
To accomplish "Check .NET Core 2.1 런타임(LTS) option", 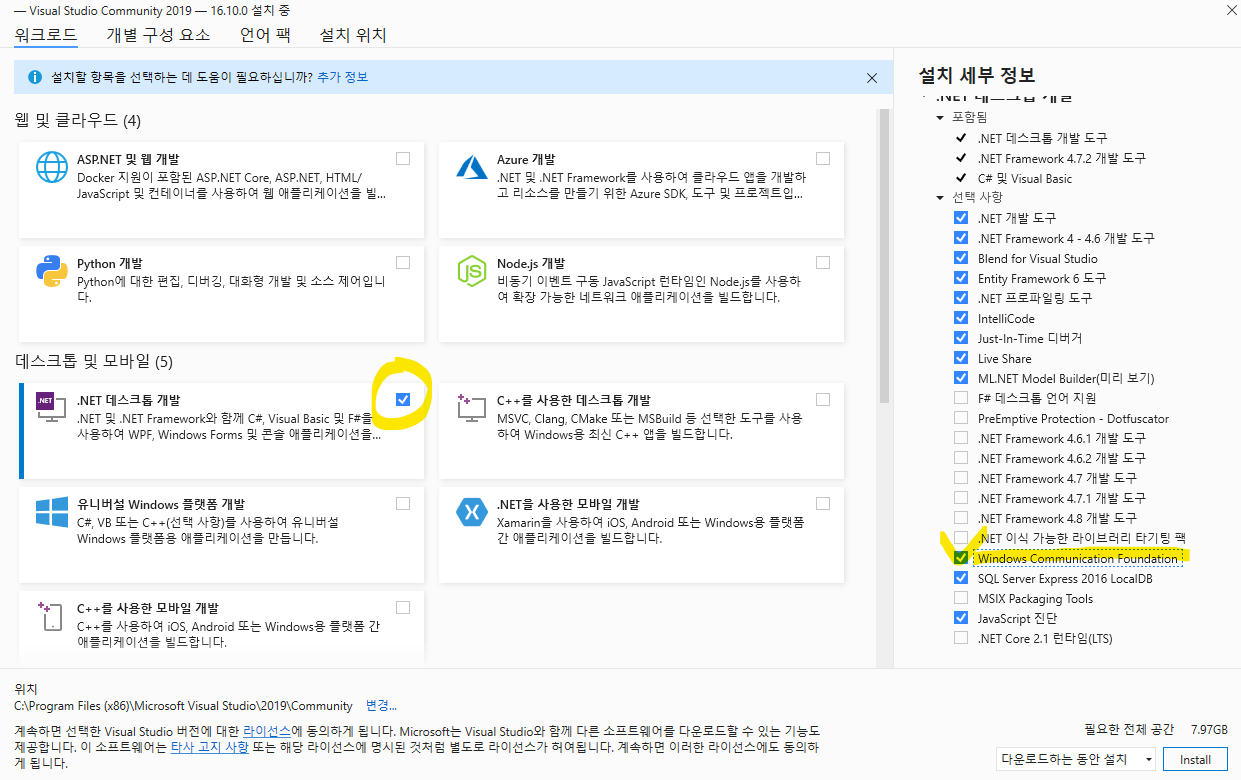I will pyautogui.click(x=961, y=638).
